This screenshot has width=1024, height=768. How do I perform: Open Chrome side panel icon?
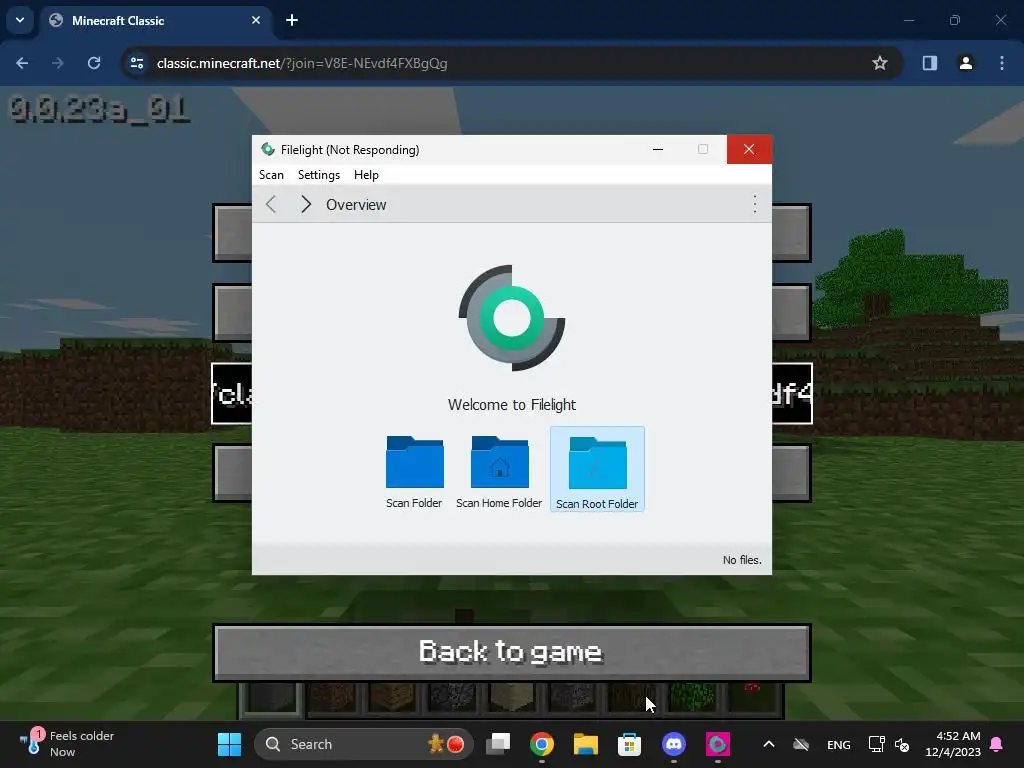(x=930, y=63)
